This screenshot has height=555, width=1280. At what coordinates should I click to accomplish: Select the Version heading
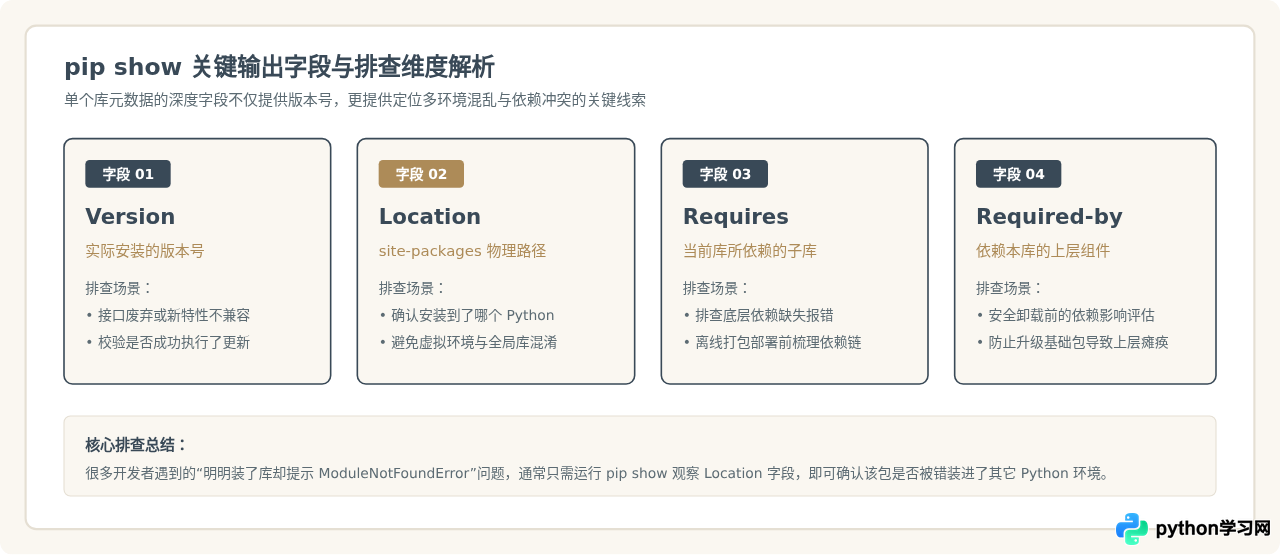(130, 217)
